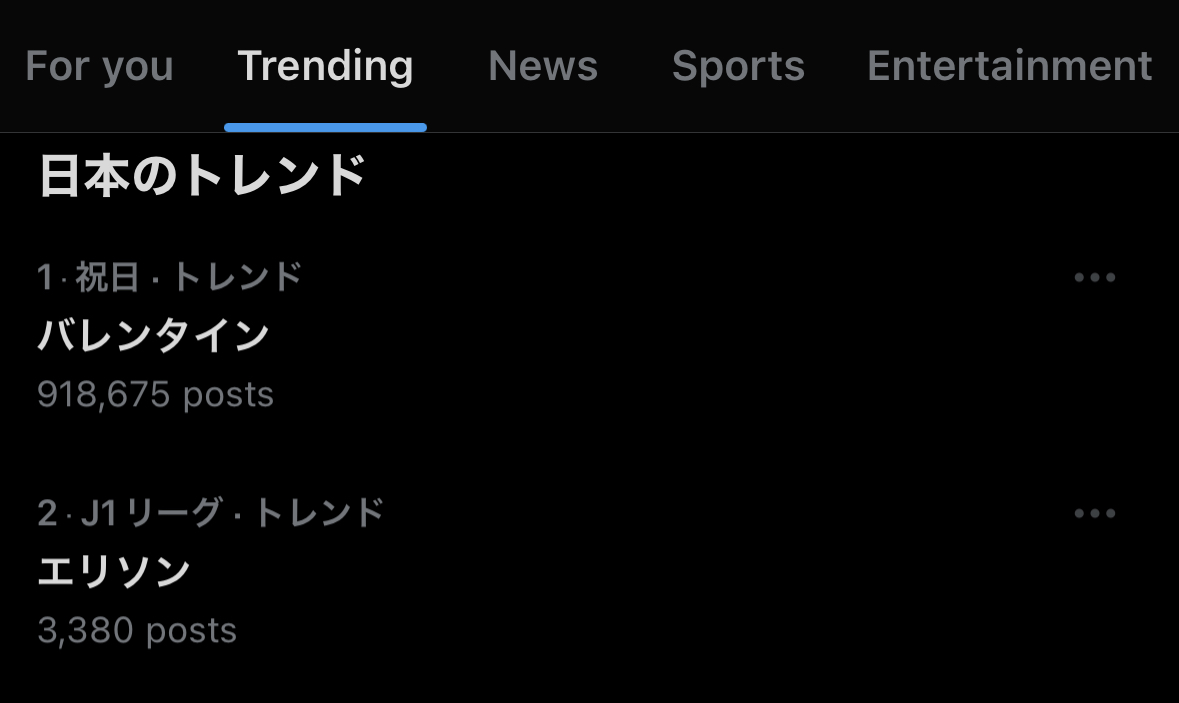Screen dimensions: 1179x703
Task: Open the News tab
Action: (x=542, y=67)
